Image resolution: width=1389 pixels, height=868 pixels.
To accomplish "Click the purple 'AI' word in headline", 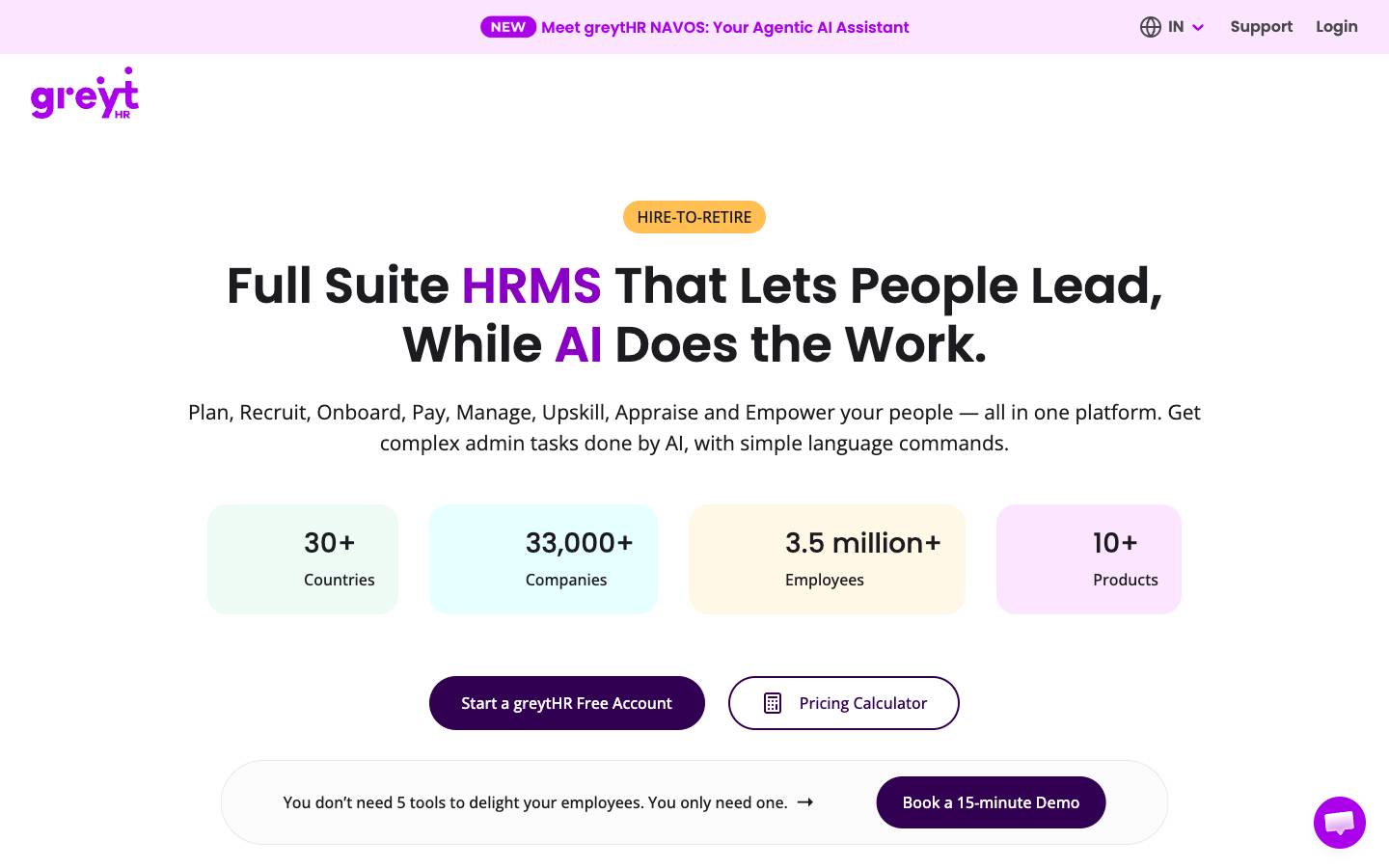I will [579, 344].
